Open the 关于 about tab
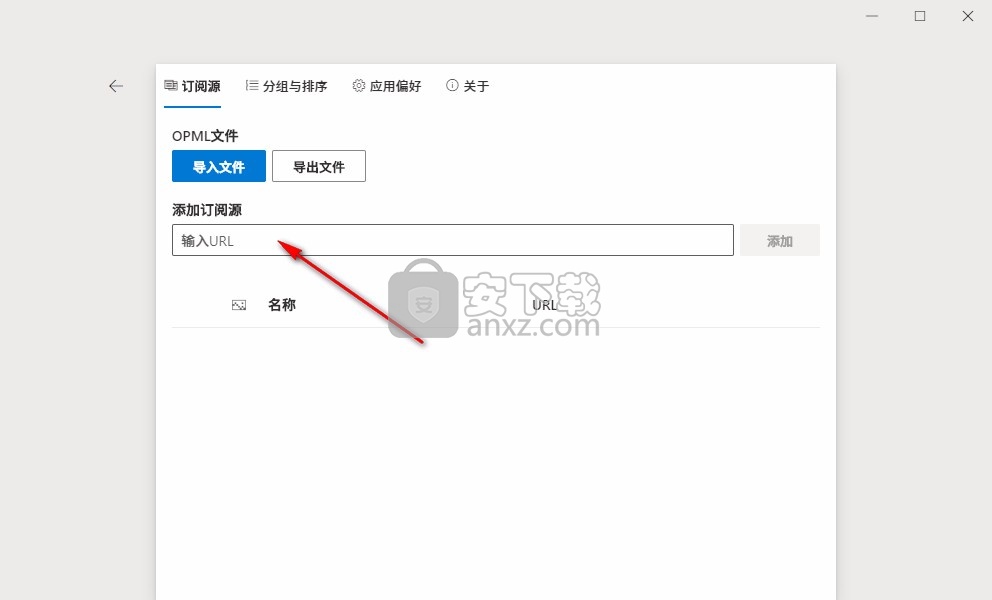 click(x=468, y=86)
